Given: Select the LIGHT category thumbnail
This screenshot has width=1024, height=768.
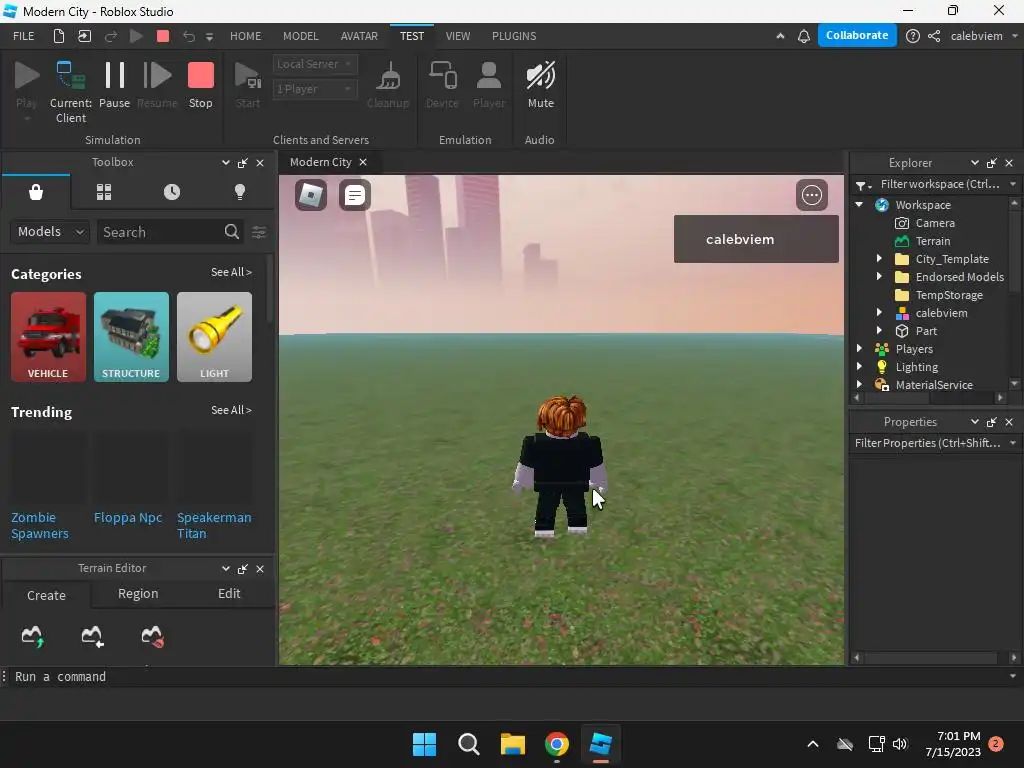Looking at the screenshot, I should point(214,337).
